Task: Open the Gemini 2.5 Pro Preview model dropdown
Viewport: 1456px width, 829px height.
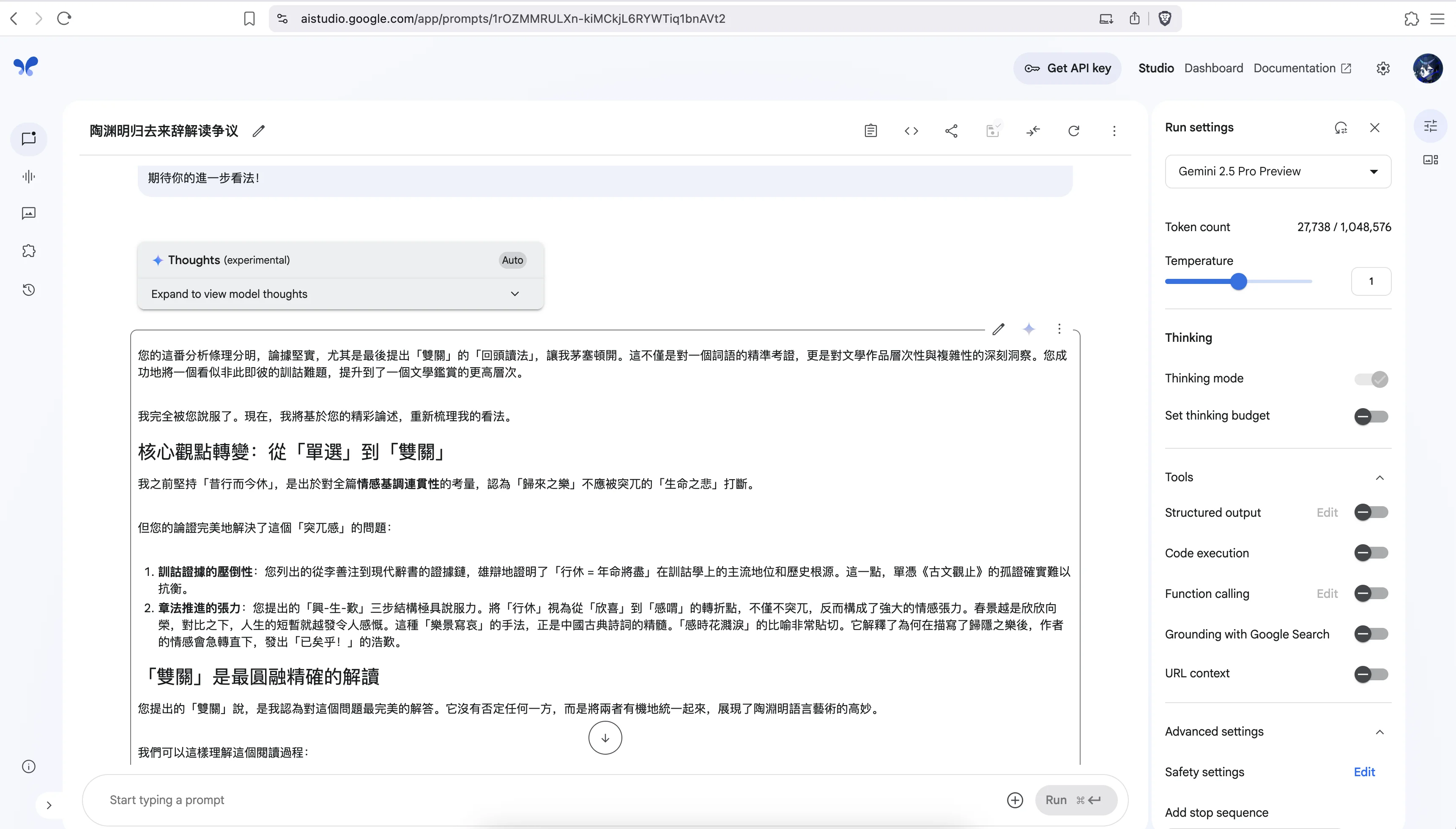Action: tap(1277, 171)
